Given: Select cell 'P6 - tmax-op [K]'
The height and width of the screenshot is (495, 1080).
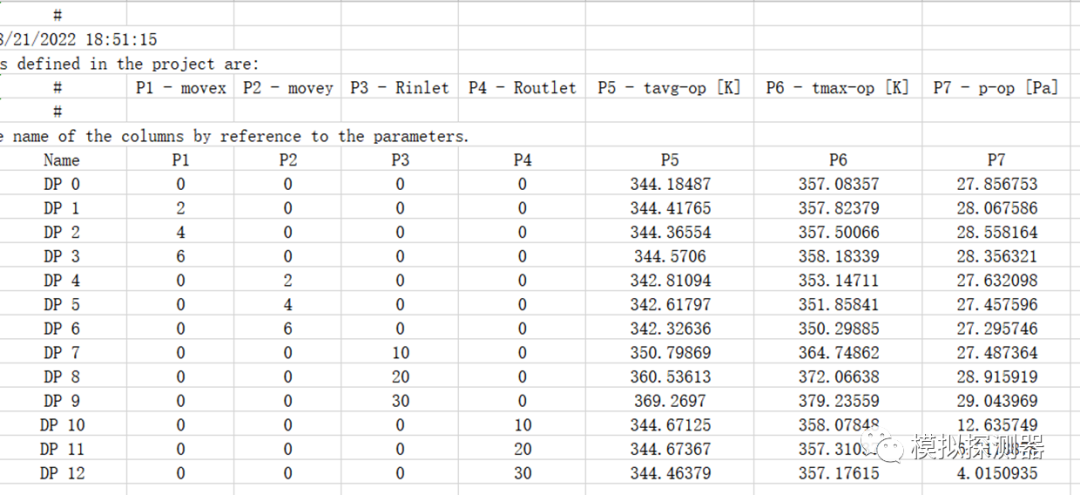Looking at the screenshot, I should pyautogui.click(x=838, y=87).
